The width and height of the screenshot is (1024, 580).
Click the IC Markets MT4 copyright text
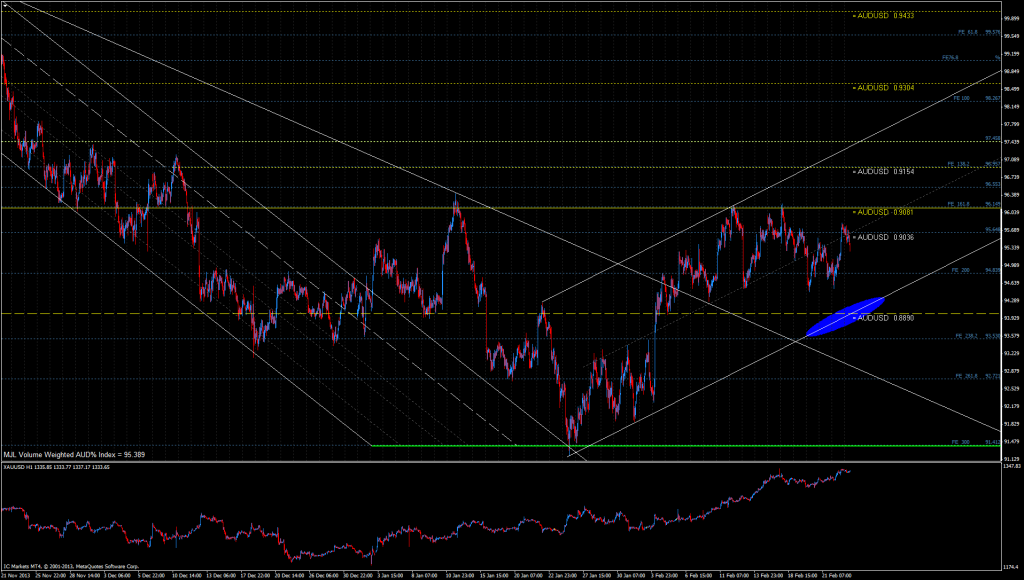point(71,566)
